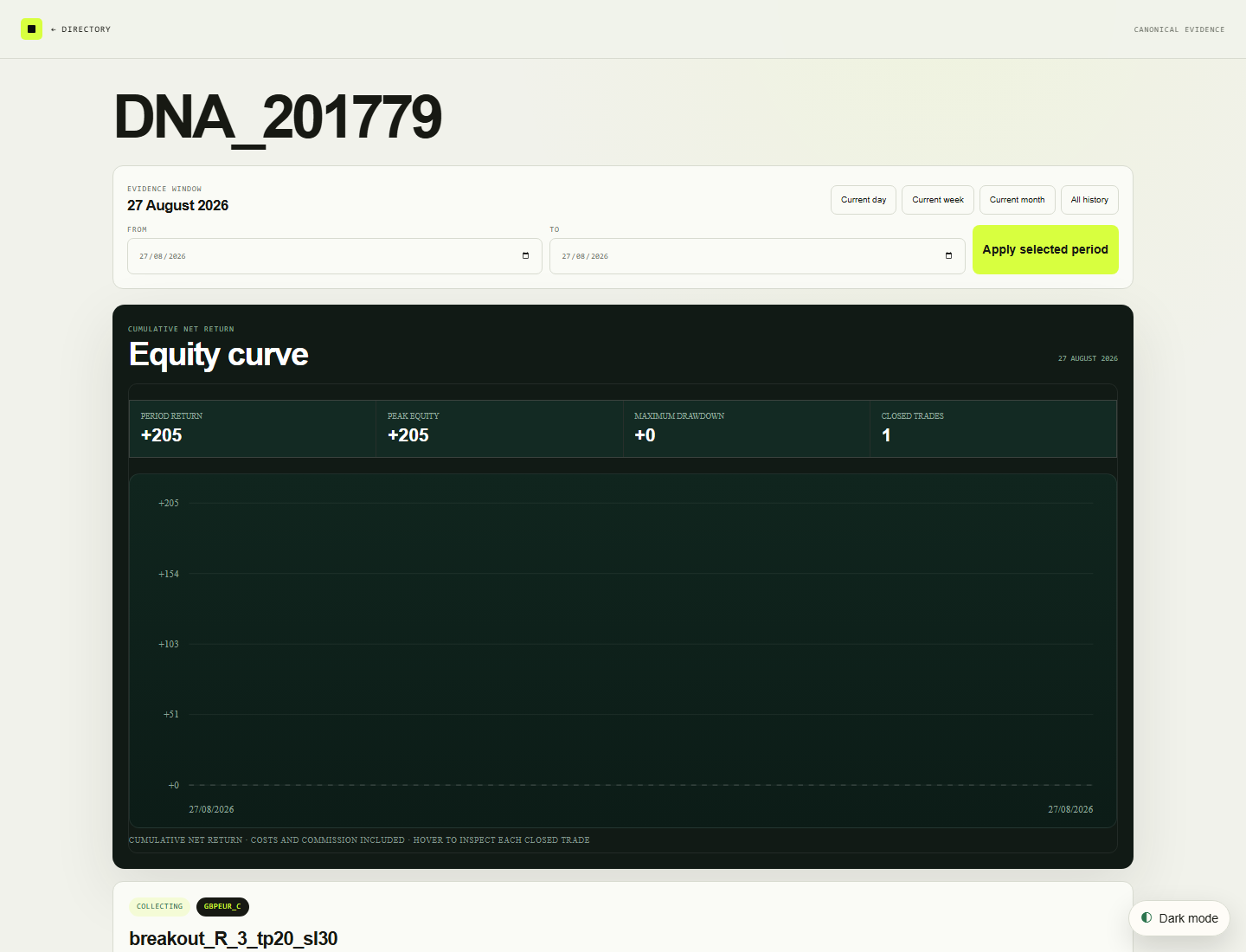
Task: Open the From date calendar picker
Action: point(525,256)
